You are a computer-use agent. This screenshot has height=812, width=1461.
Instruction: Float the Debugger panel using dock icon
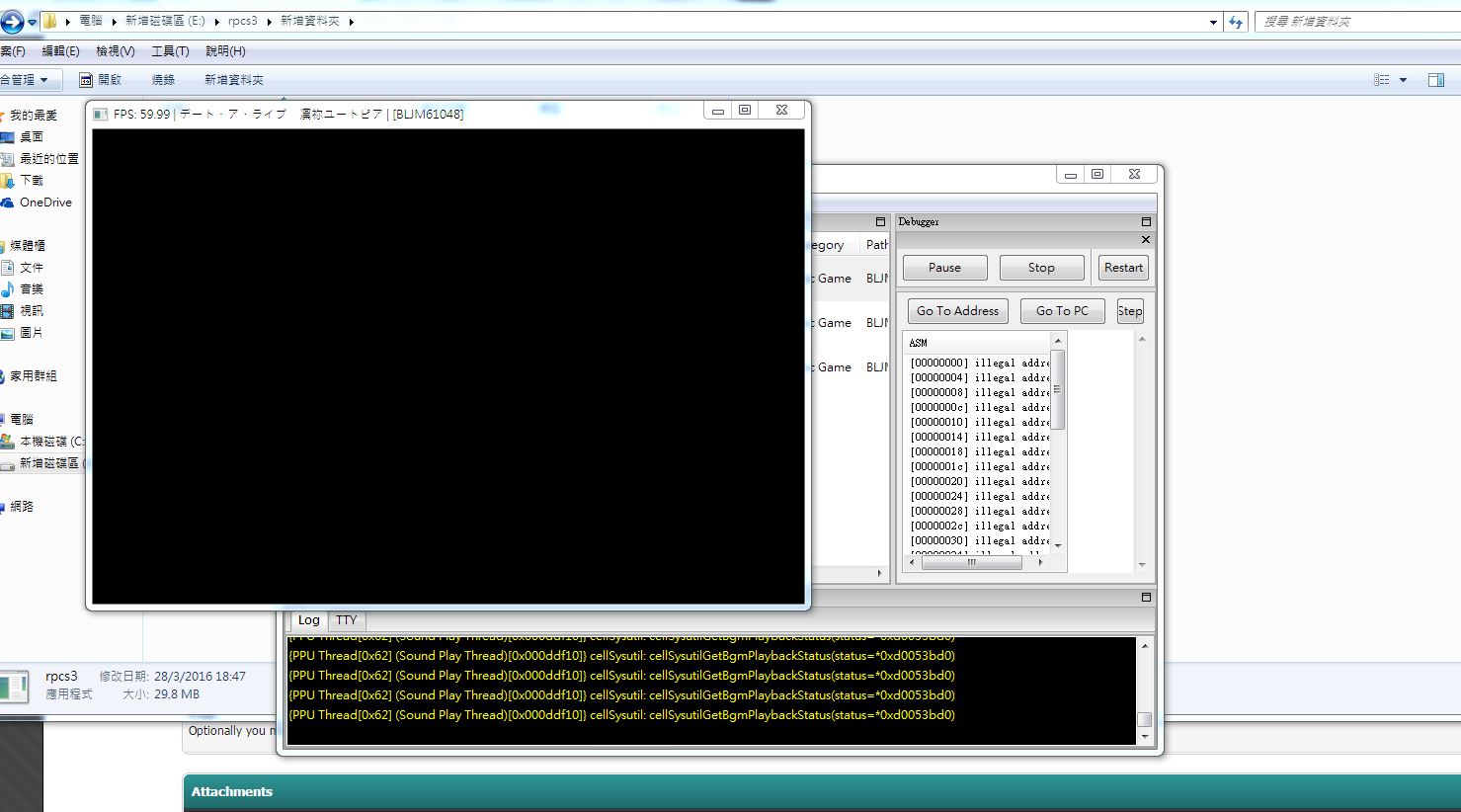click(1146, 222)
